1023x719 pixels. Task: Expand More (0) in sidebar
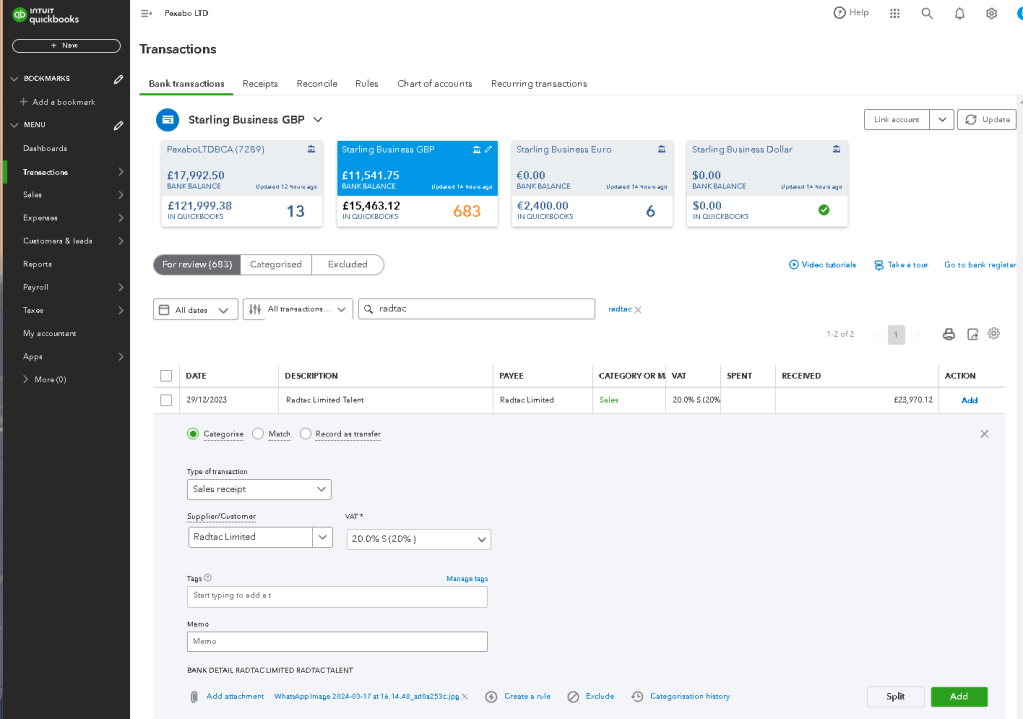26,379
